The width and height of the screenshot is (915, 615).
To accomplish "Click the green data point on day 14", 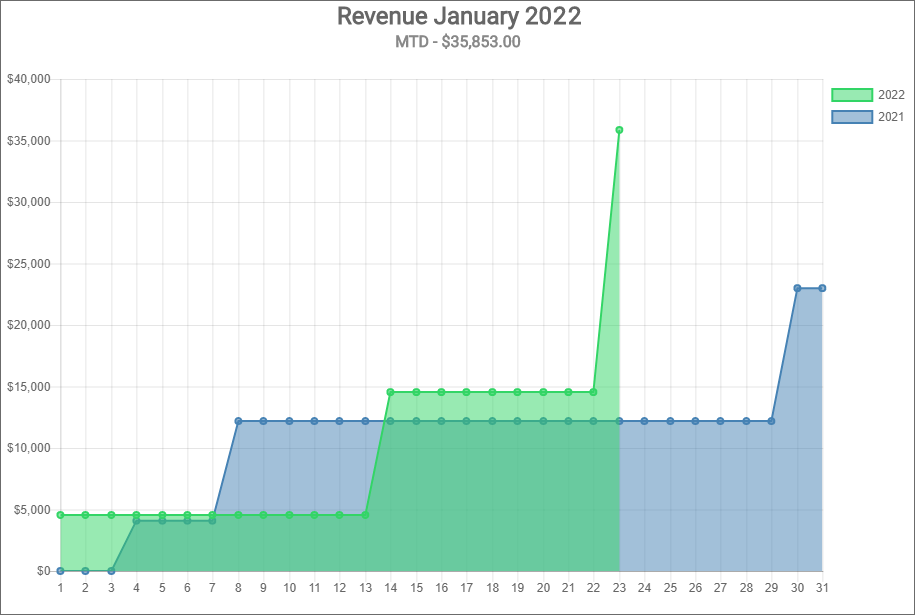I will point(390,391).
